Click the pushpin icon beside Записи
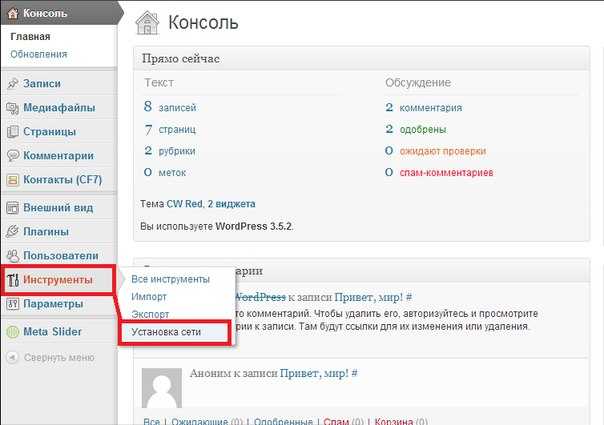604x425 pixels. click(x=13, y=83)
